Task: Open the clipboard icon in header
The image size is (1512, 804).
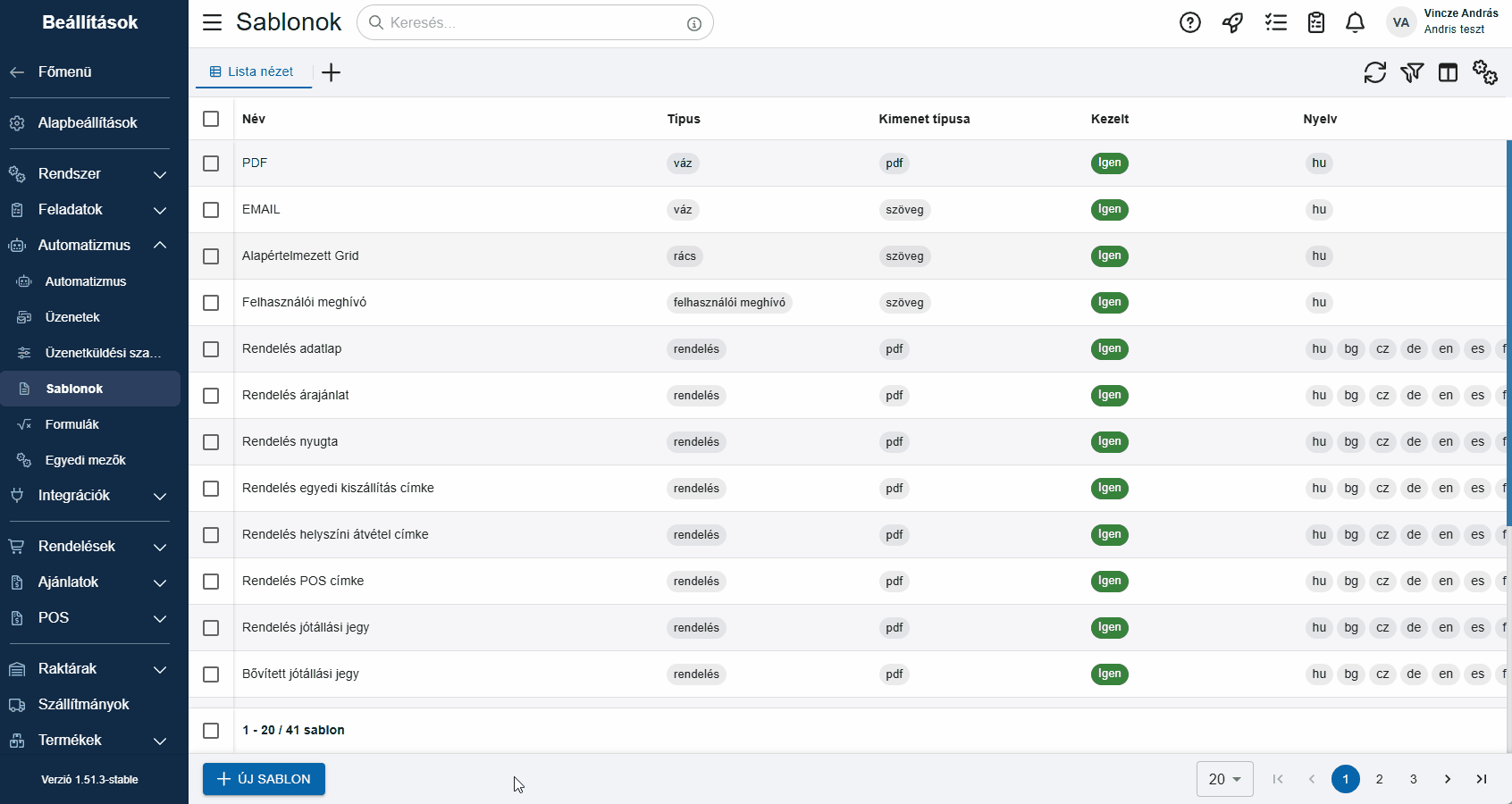Action: pyautogui.click(x=1315, y=22)
